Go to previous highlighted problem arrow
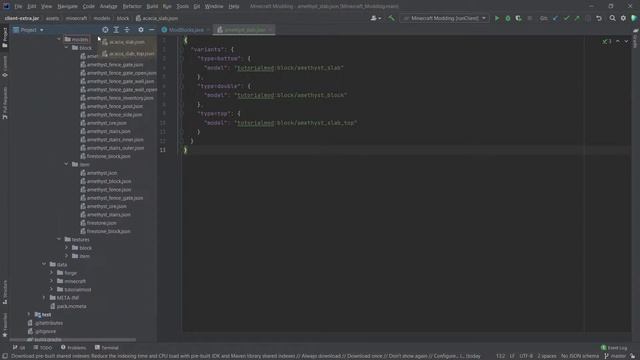640x360 pixels. coord(618,41)
